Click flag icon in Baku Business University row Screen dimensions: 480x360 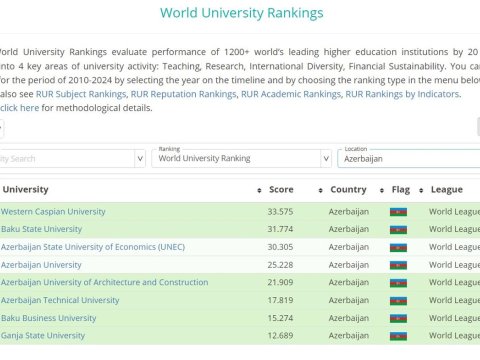click(x=398, y=318)
